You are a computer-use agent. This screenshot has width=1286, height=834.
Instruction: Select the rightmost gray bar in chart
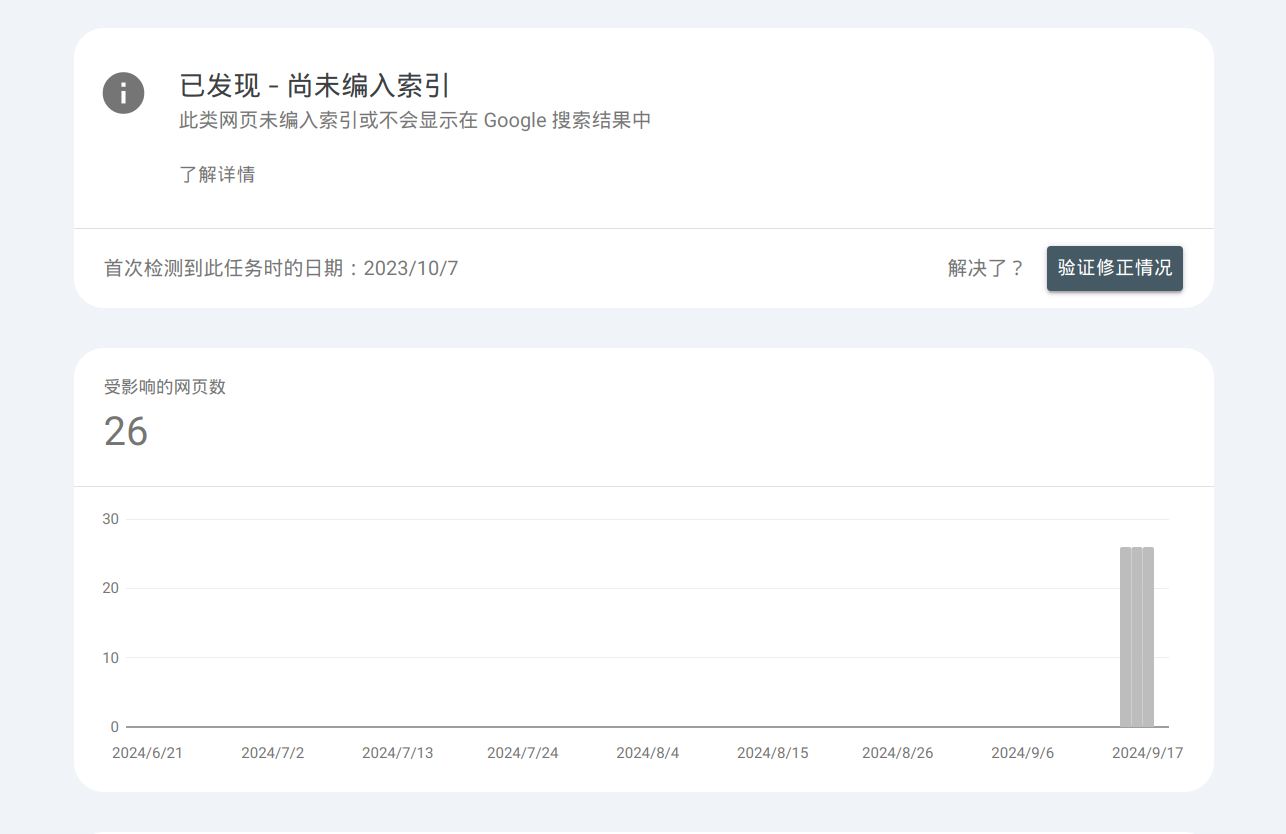[x=1149, y=637]
